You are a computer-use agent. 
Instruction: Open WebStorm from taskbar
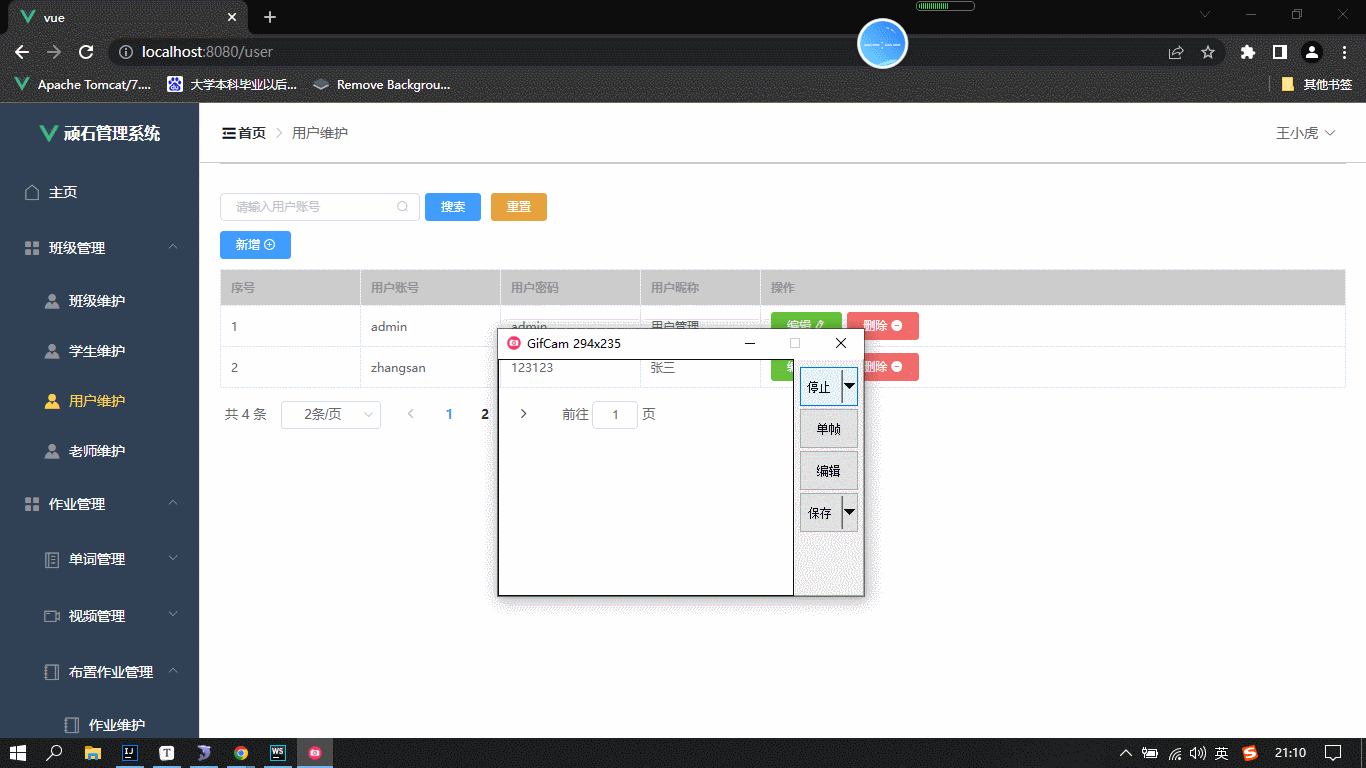(278, 753)
